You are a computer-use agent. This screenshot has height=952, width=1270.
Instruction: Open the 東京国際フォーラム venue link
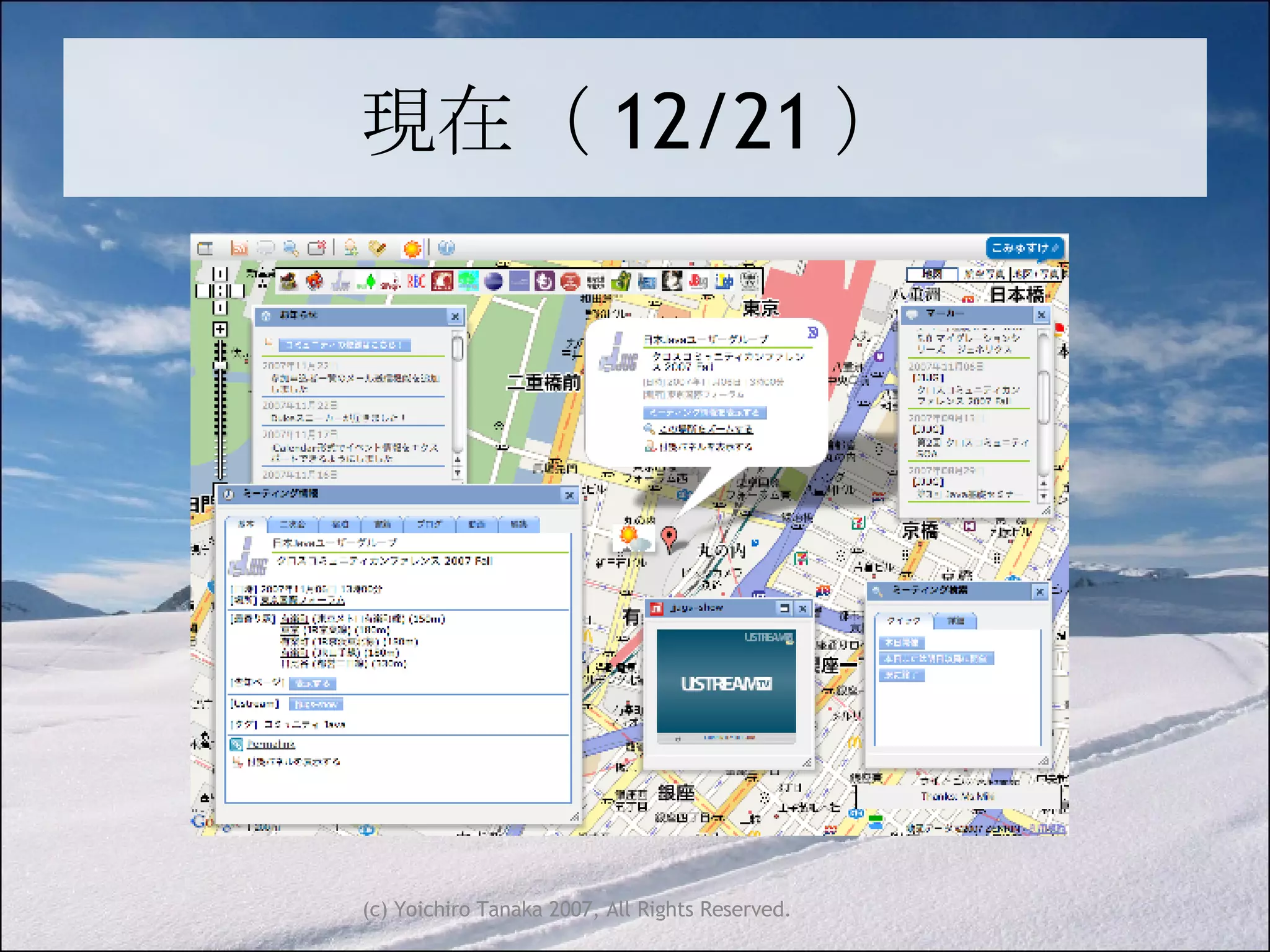[x=302, y=600]
